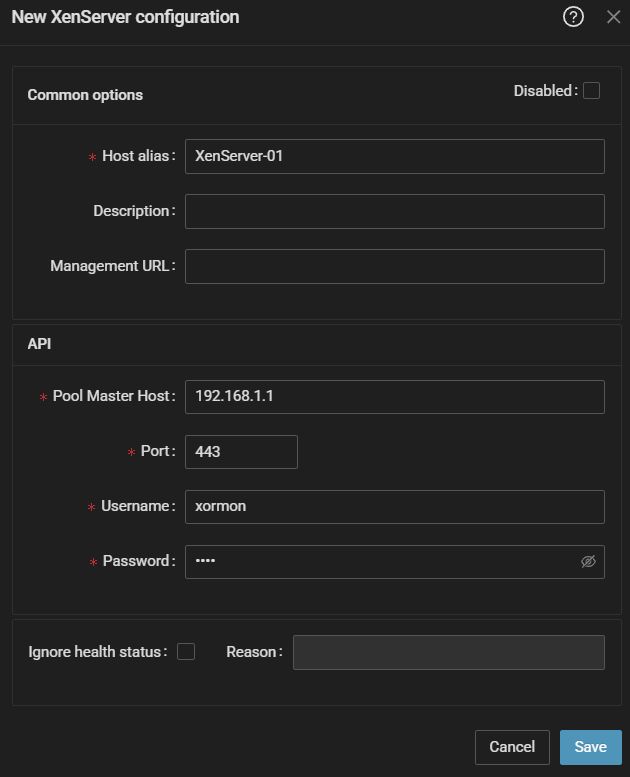Click the dialog title New XenServer configuration

[125, 17]
